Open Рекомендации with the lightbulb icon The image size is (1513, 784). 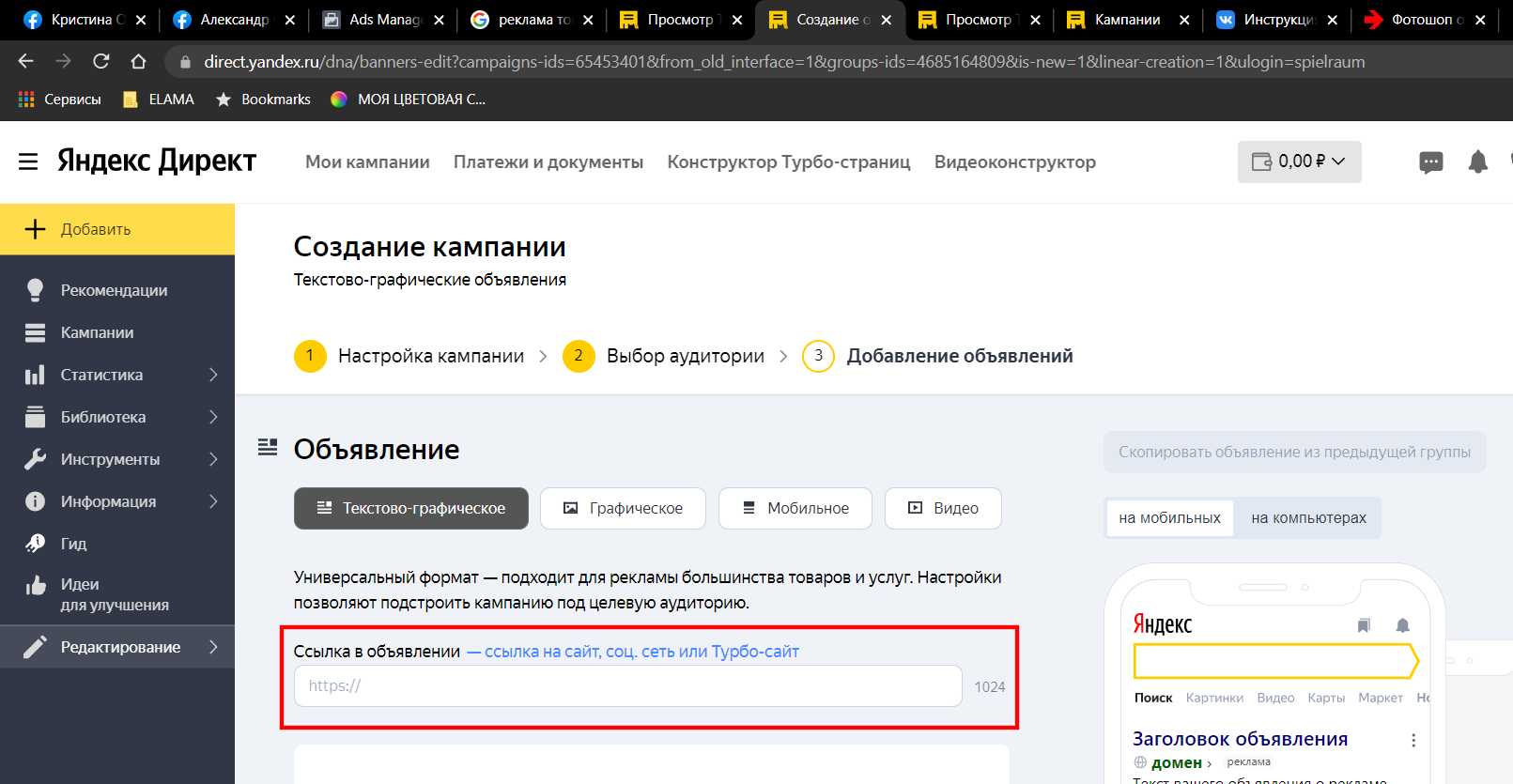113,290
